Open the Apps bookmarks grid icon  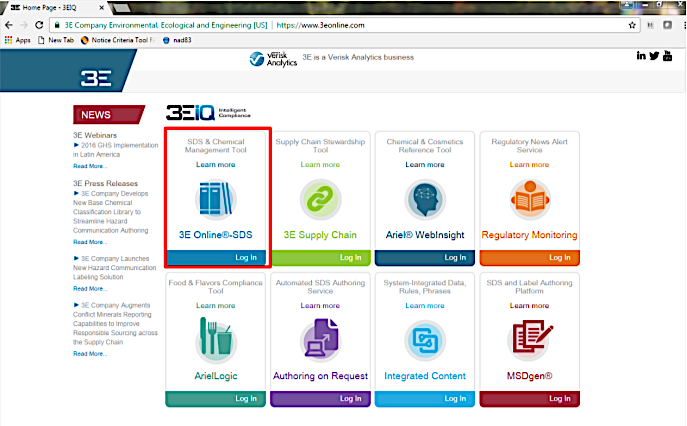point(8,40)
